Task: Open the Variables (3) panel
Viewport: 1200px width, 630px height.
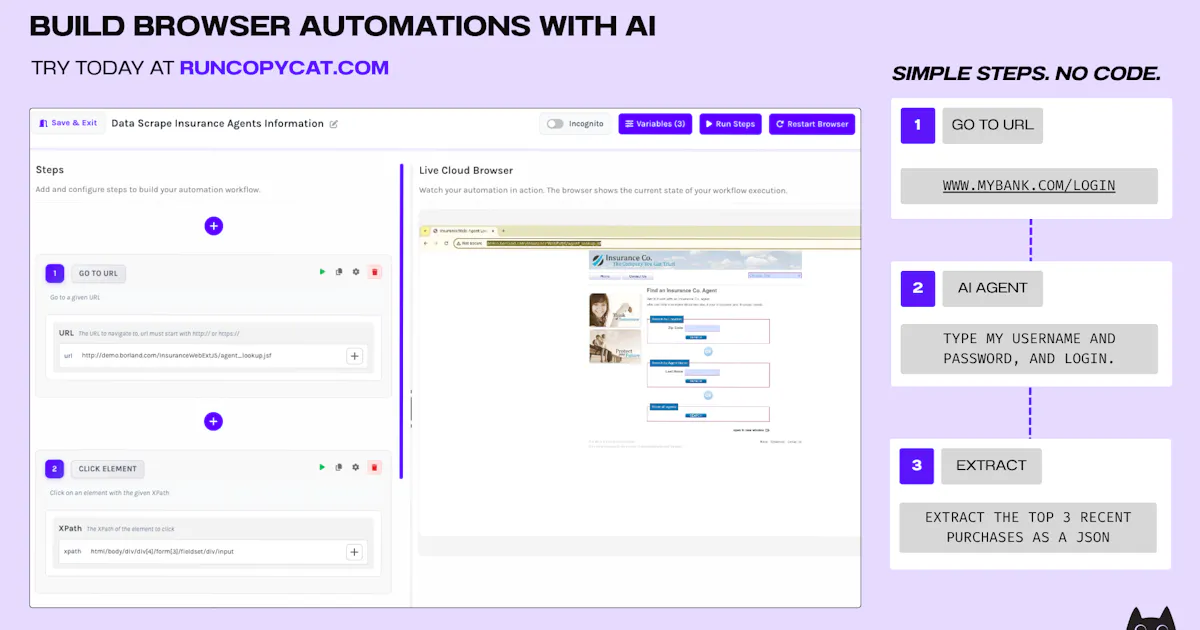Action: tap(655, 124)
